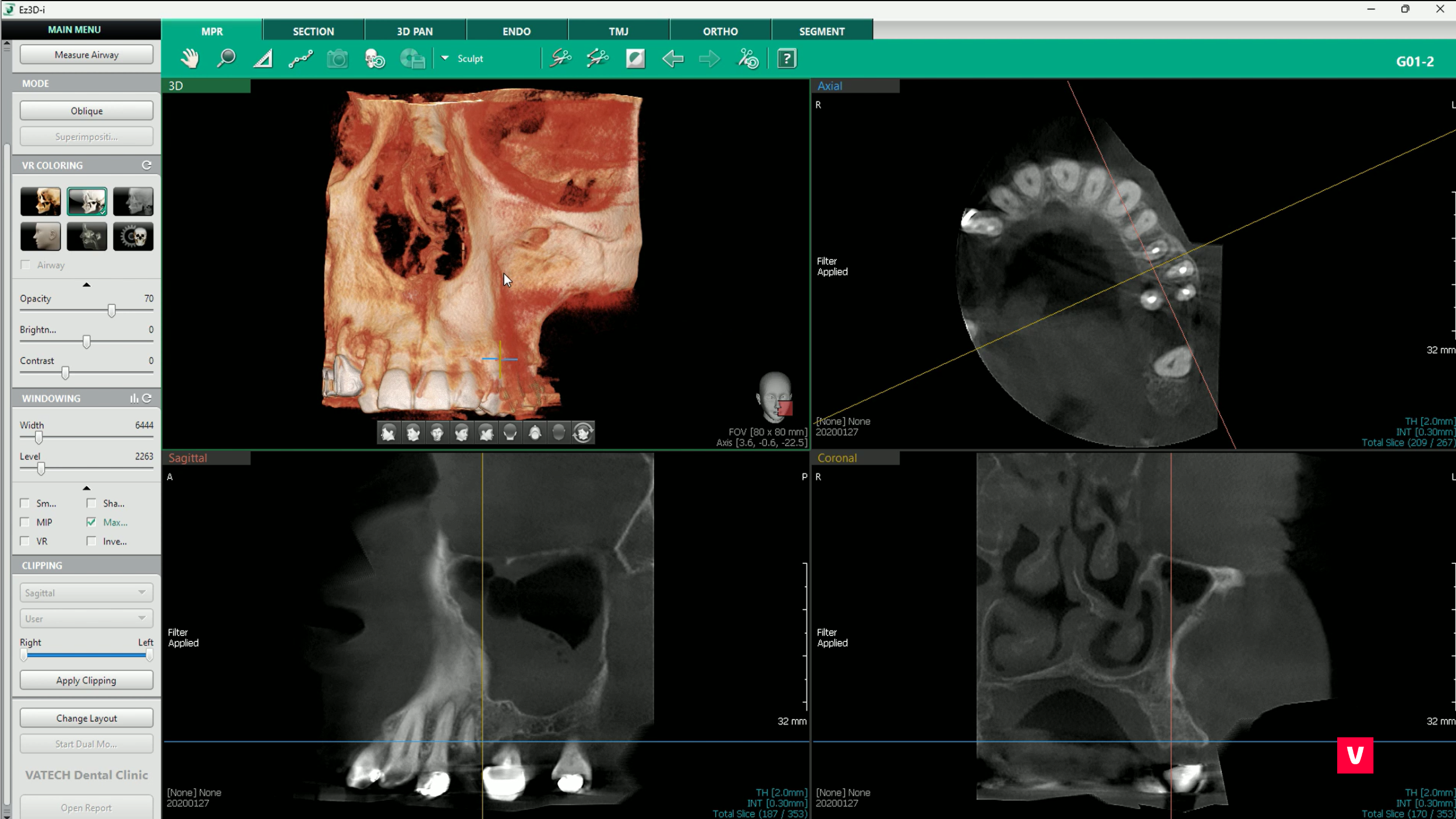1456x819 pixels.
Task: Click the freehand sculpt scissors icon
Action: tap(560, 59)
